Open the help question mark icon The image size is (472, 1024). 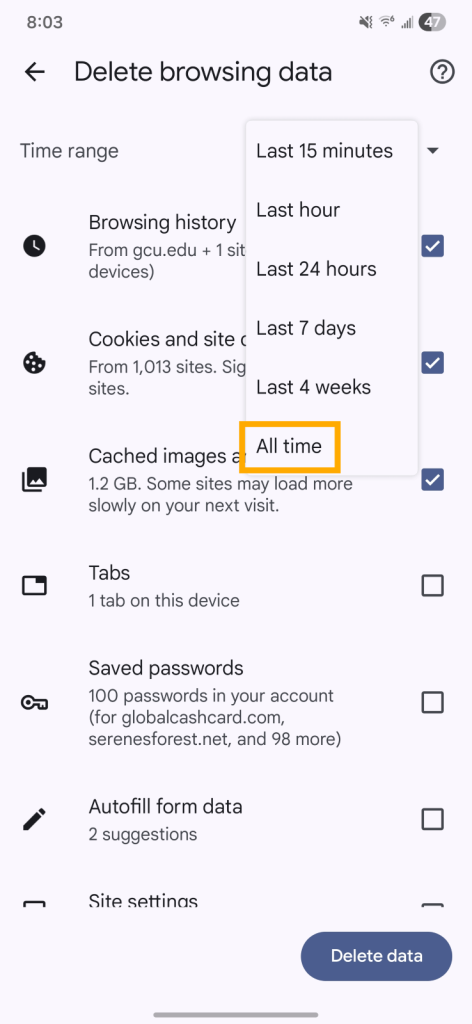click(x=442, y=72)
